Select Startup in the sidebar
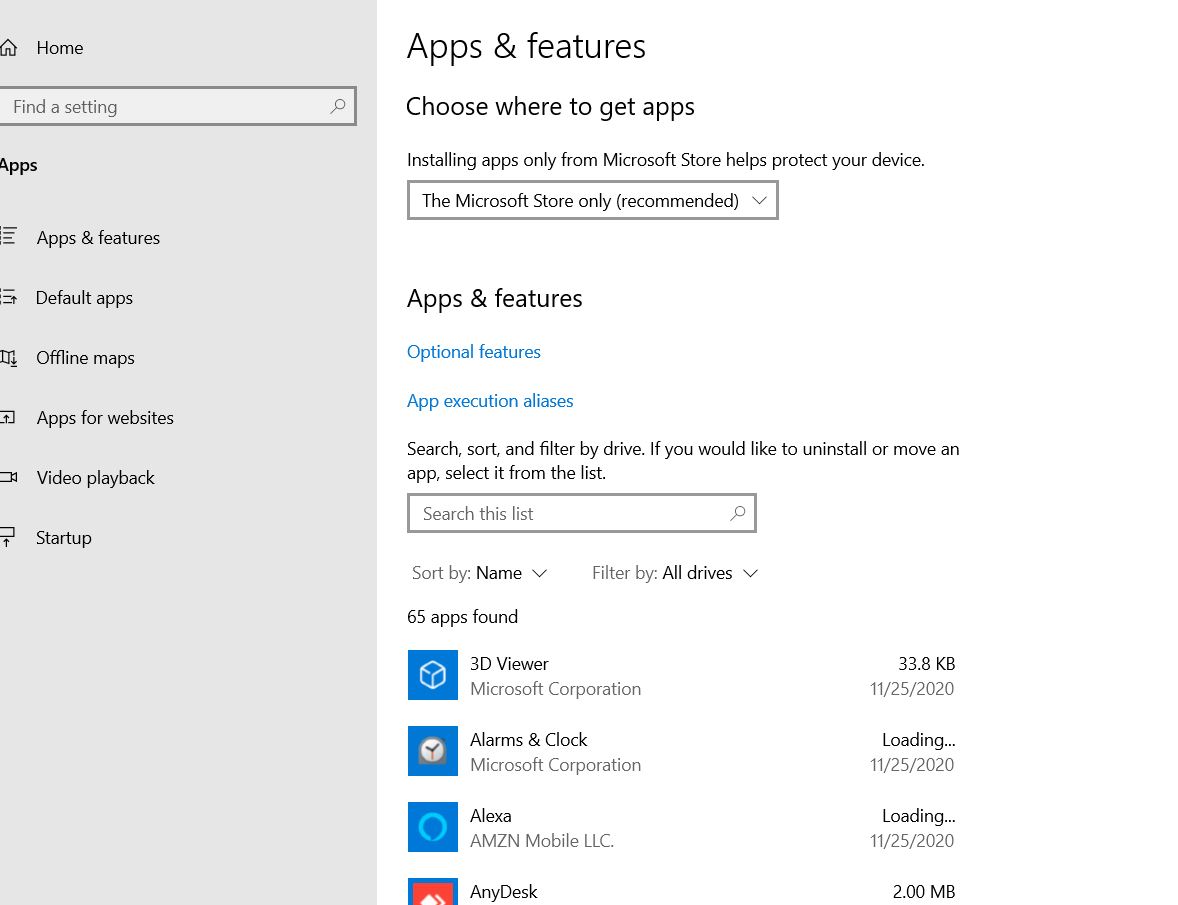The height and width of the screenshot is (905, 1178). pos(64,538)
